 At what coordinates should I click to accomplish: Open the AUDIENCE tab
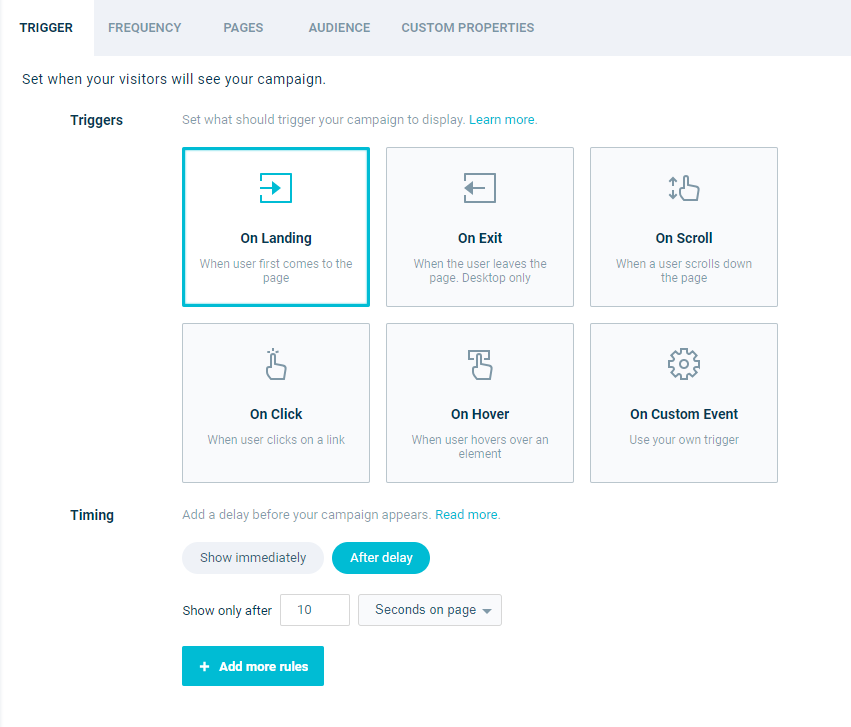pyautogui.click(x=339, y=28)
